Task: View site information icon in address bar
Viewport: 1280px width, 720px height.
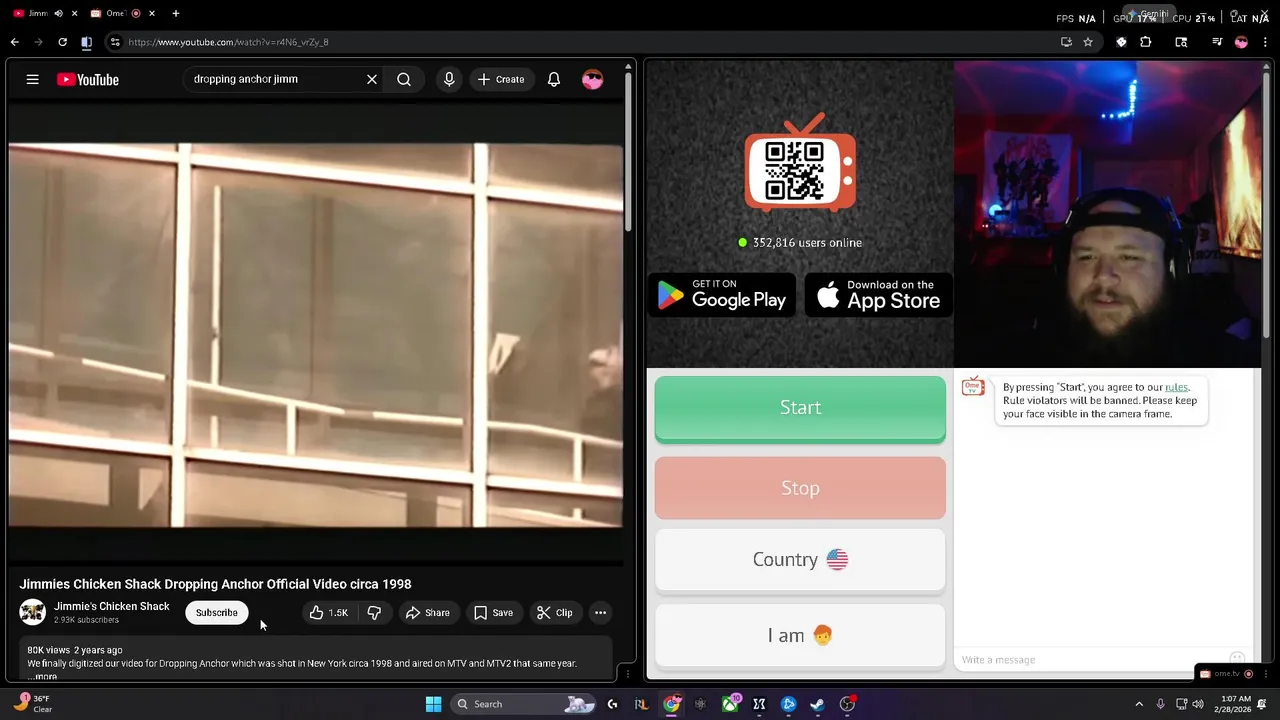Action: [x=115, y=42]
